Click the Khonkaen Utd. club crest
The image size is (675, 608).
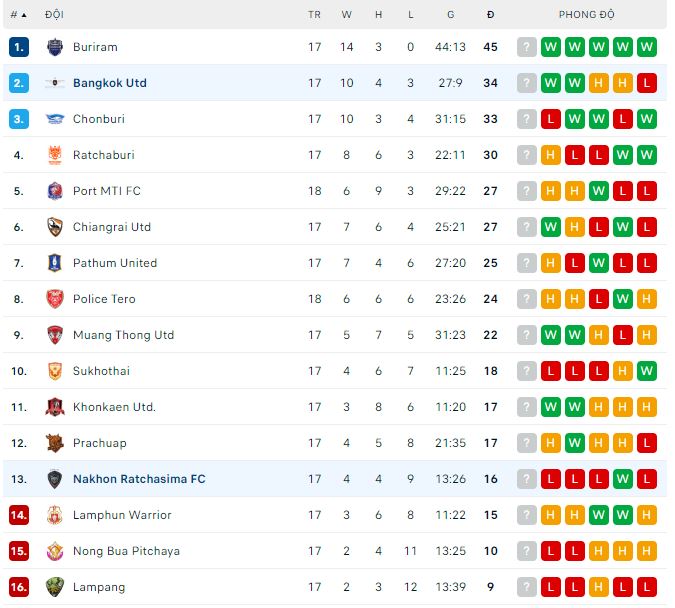(55, 407)
